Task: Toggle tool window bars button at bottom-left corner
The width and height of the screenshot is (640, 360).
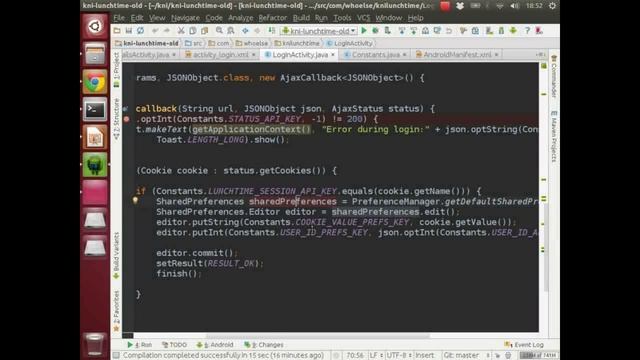Action: 116,356
